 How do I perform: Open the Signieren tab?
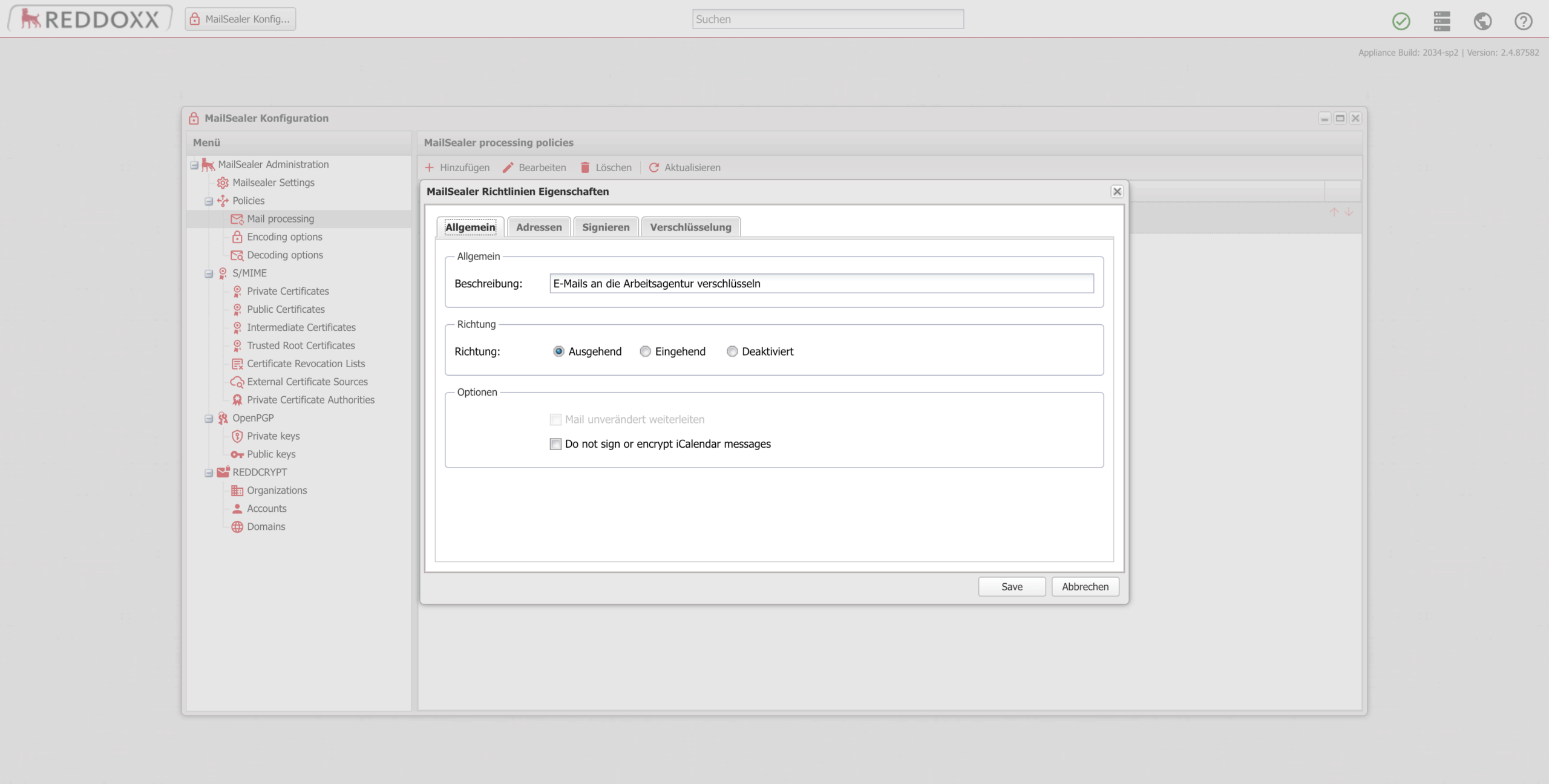tap(606, 227)
